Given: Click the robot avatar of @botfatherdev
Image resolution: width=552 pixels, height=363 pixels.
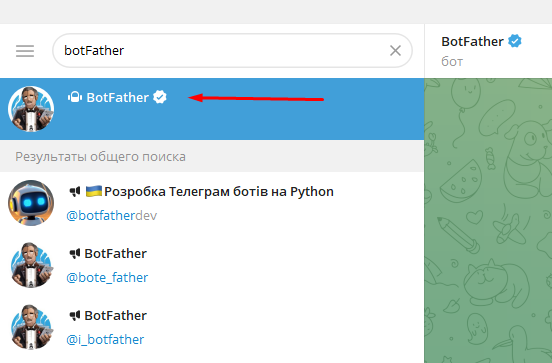Looking at the screenshot, I should coord(31,203).
